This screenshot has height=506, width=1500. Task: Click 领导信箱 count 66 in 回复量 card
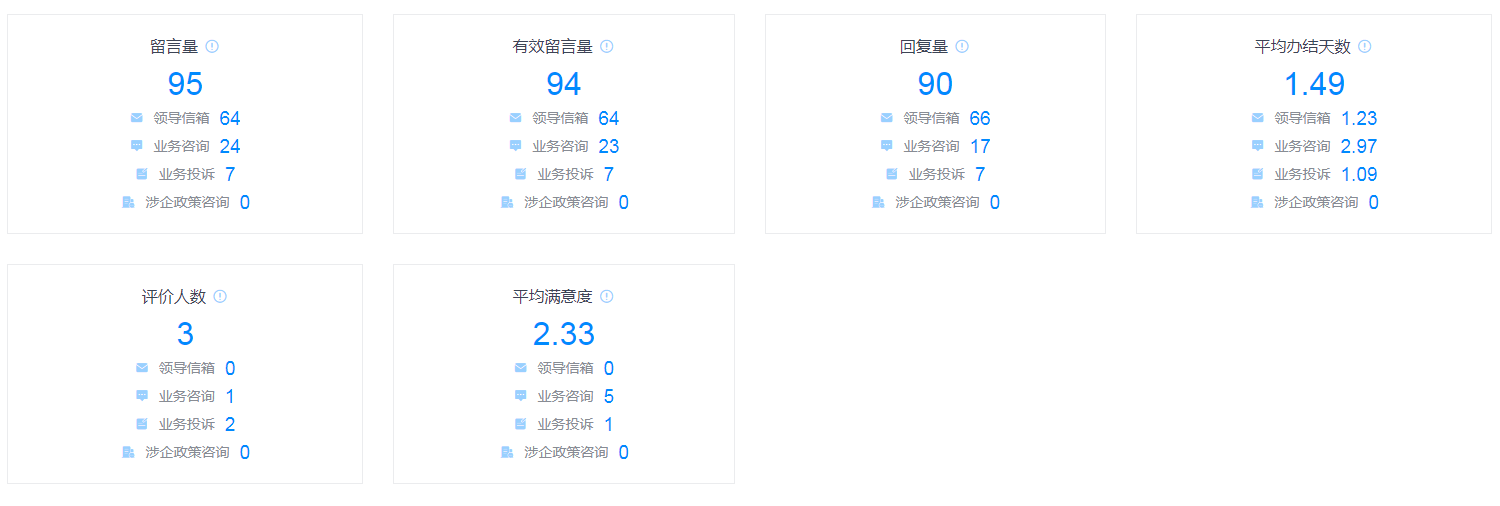coord(979,118)
